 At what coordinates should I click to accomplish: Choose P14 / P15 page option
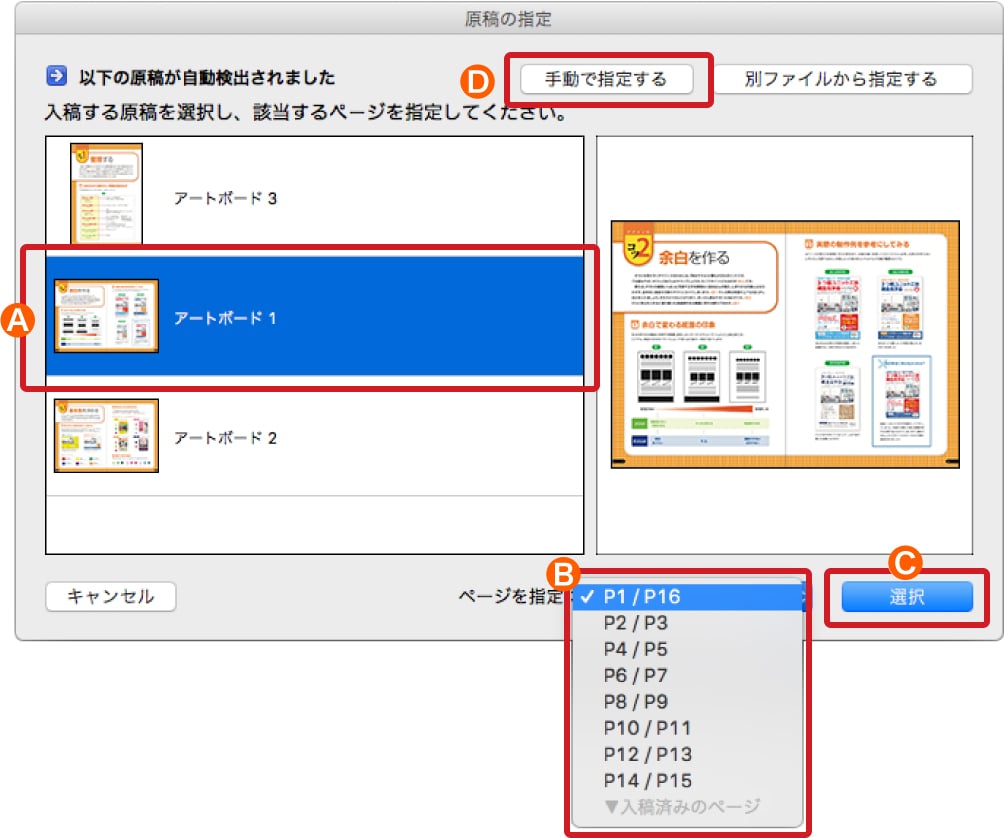pyautogui.click(x=647, y=780)
